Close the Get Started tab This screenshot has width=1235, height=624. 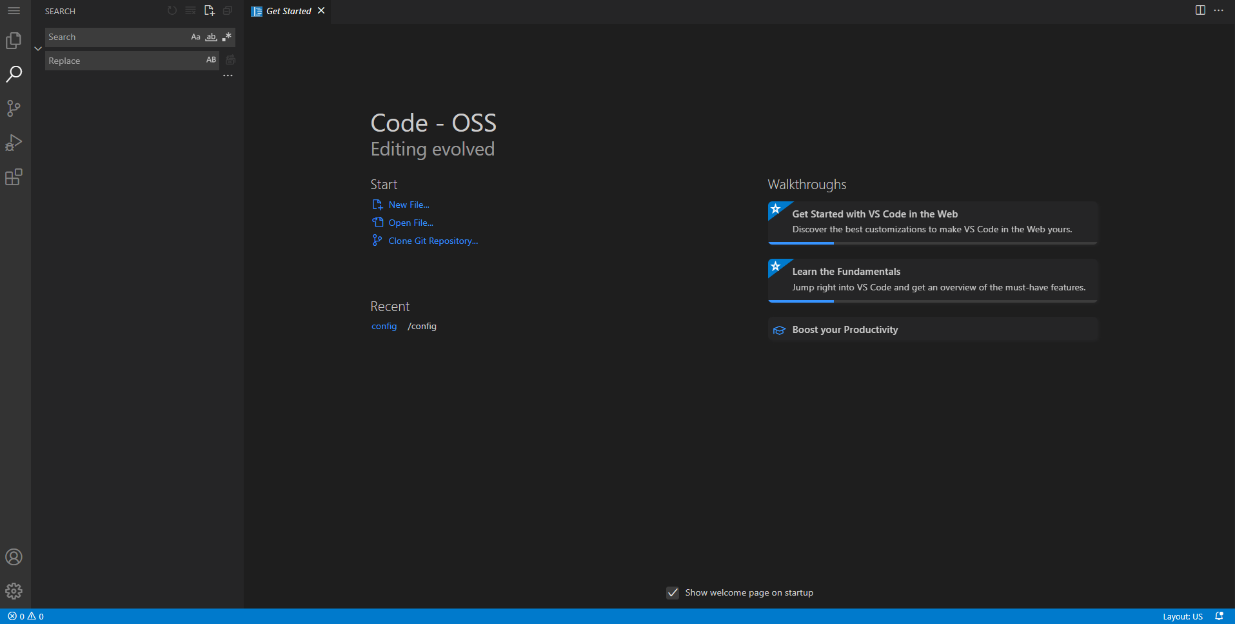(x=321, y=11)
